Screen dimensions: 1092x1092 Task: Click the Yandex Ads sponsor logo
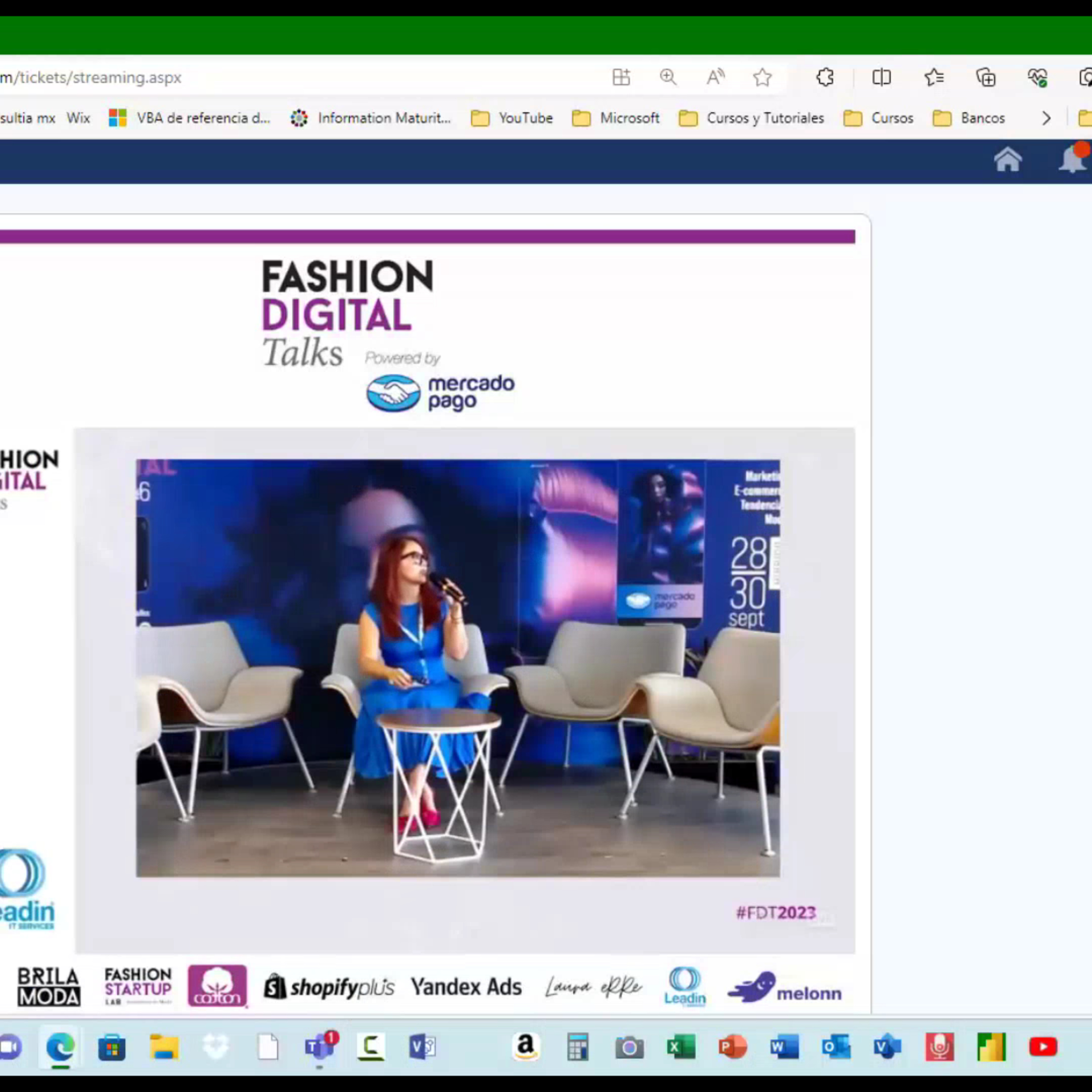466,987
